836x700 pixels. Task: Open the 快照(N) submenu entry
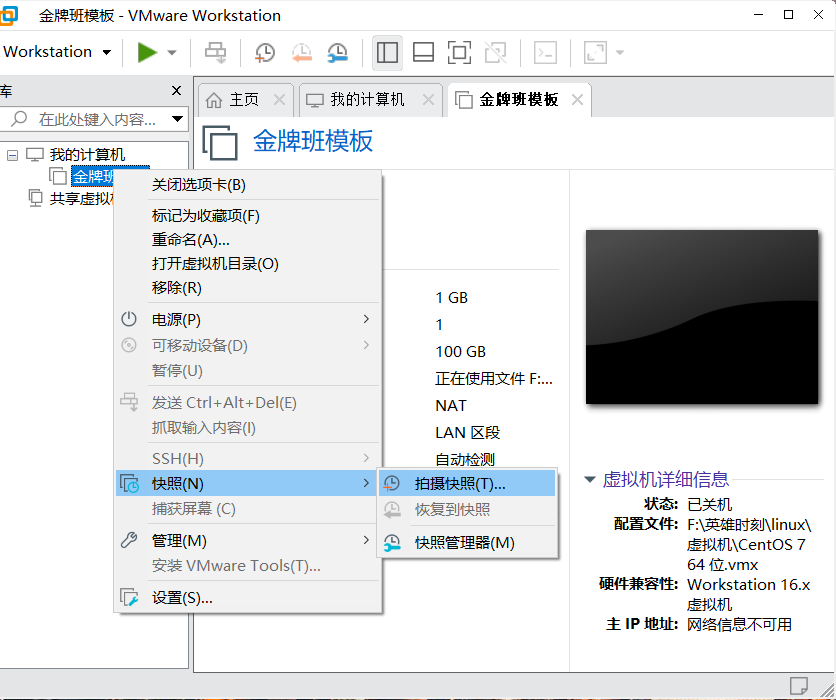click(245, 484)
